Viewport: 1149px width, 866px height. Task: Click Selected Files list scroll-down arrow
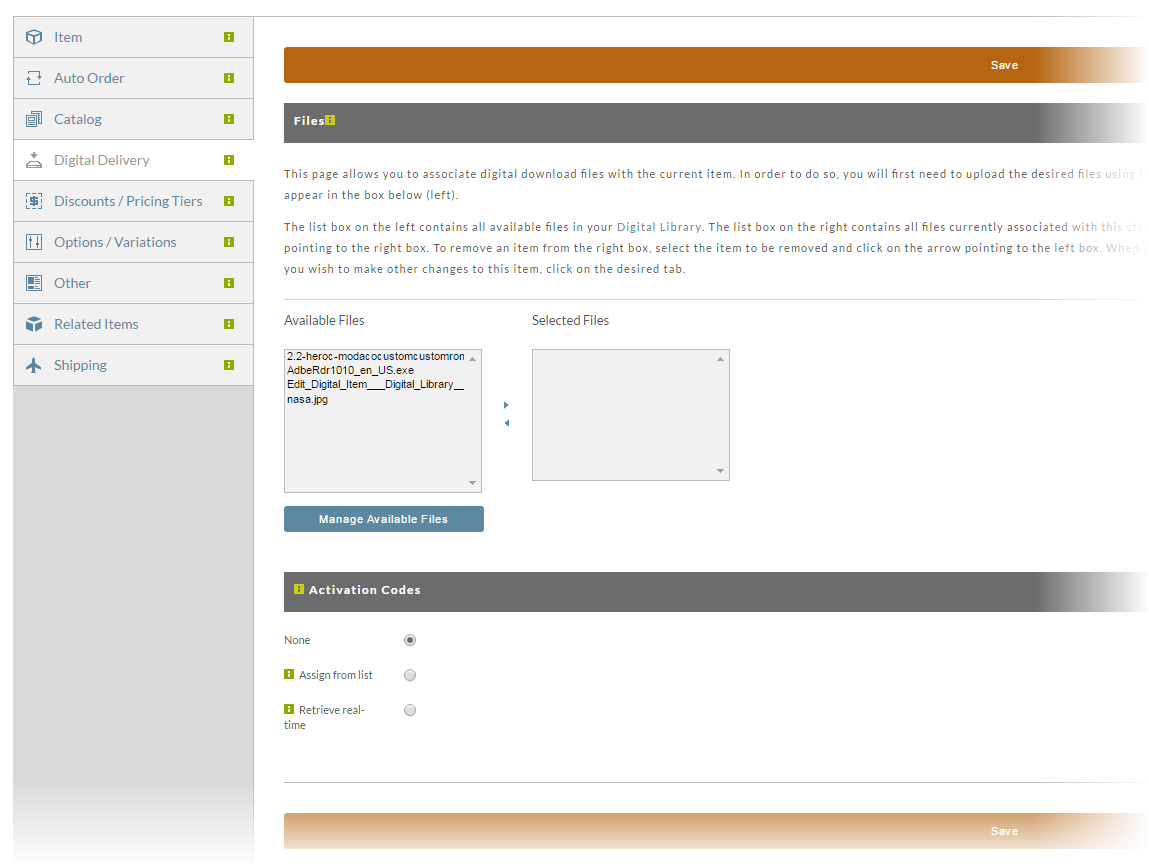[x=720, y=471]
